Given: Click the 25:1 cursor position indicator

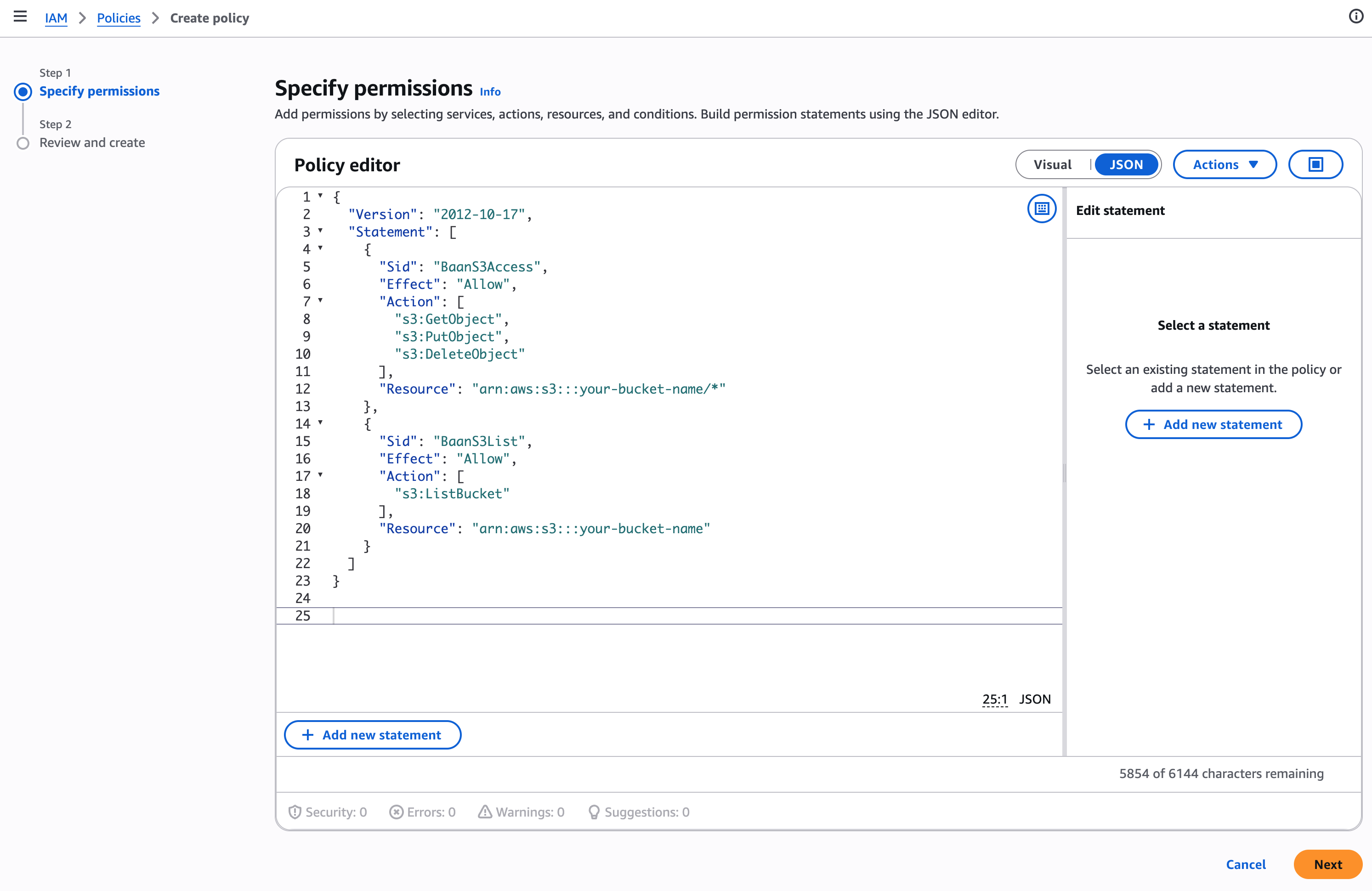Looking at the screenshot, I should (994, 699).
